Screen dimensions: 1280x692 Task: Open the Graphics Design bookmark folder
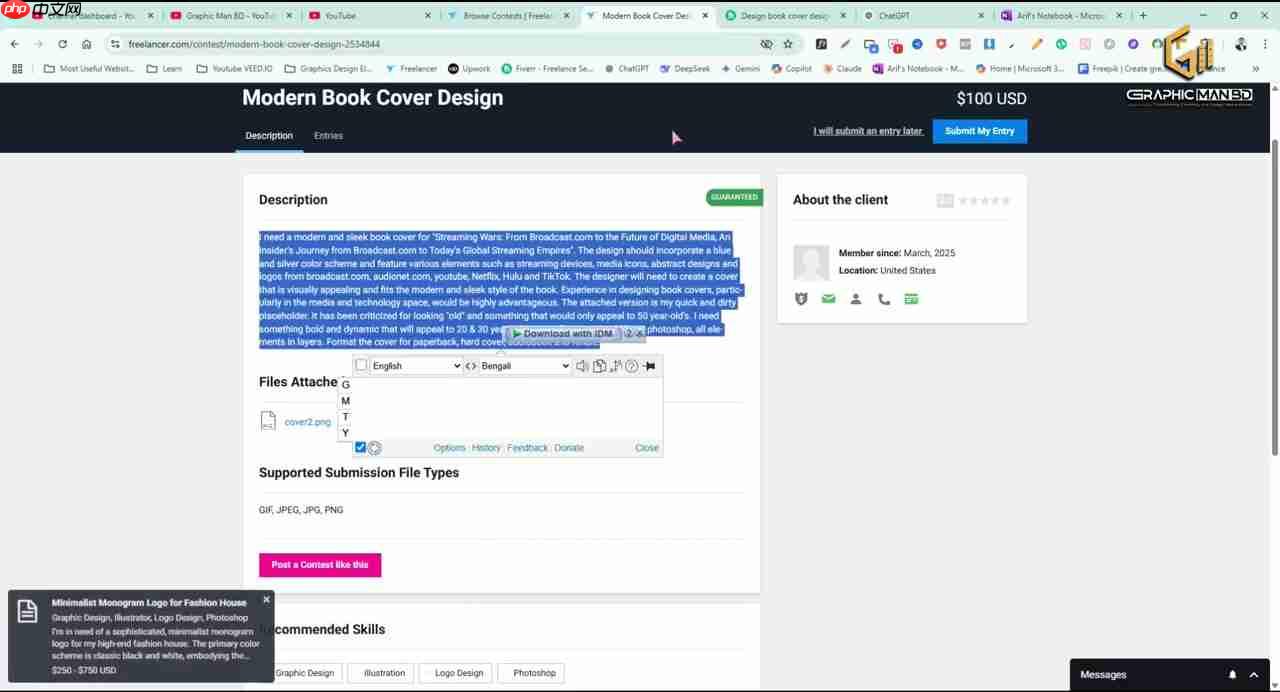pos(328,69)
